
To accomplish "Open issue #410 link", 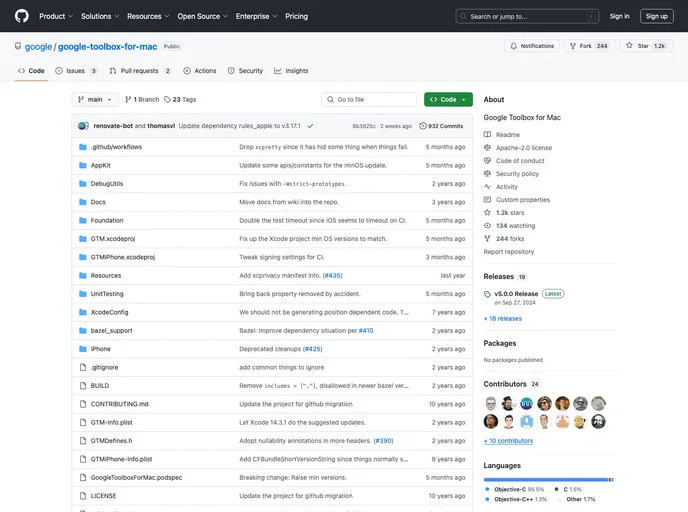I will point(366,331).
